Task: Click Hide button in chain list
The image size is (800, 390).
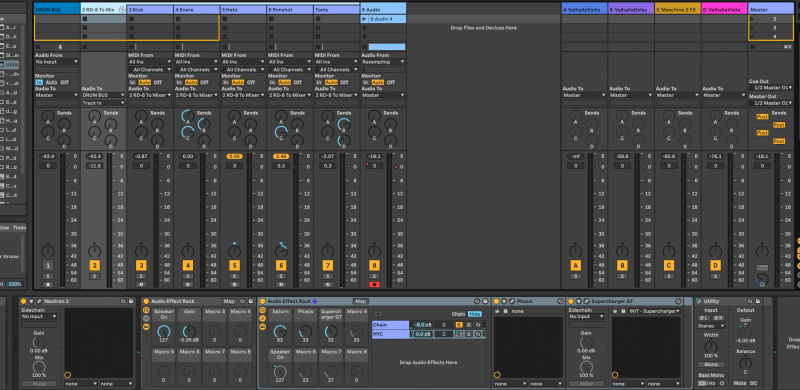Action: point(475,314)
